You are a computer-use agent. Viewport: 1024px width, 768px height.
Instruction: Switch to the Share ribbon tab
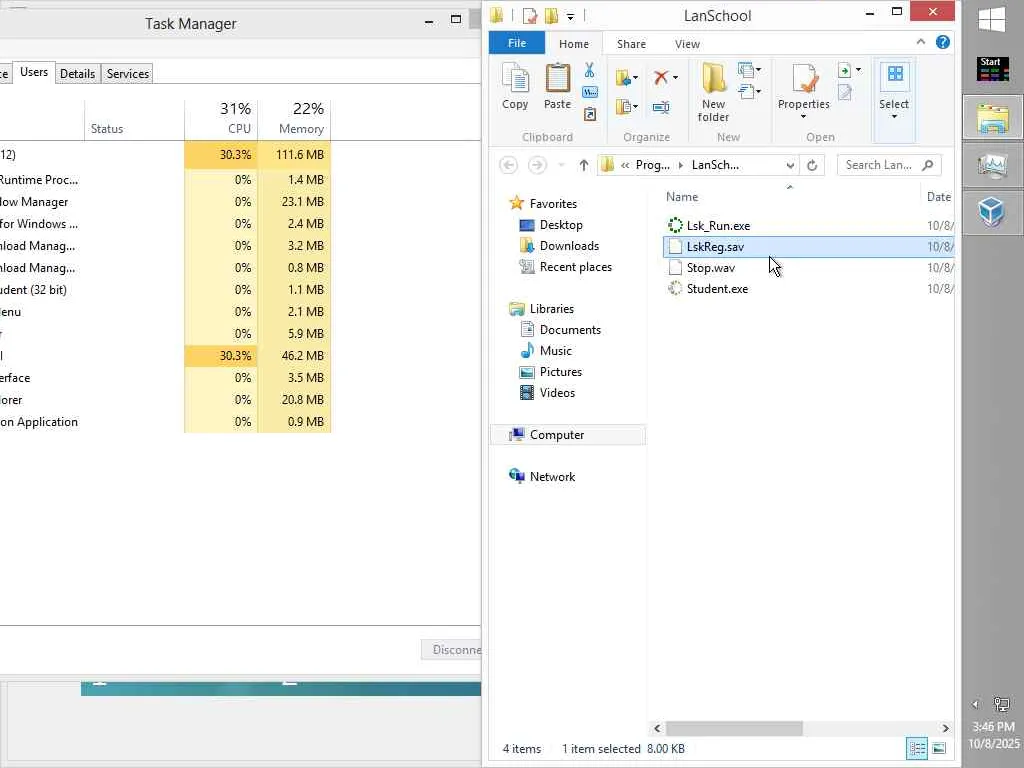(x=631, y=44)
